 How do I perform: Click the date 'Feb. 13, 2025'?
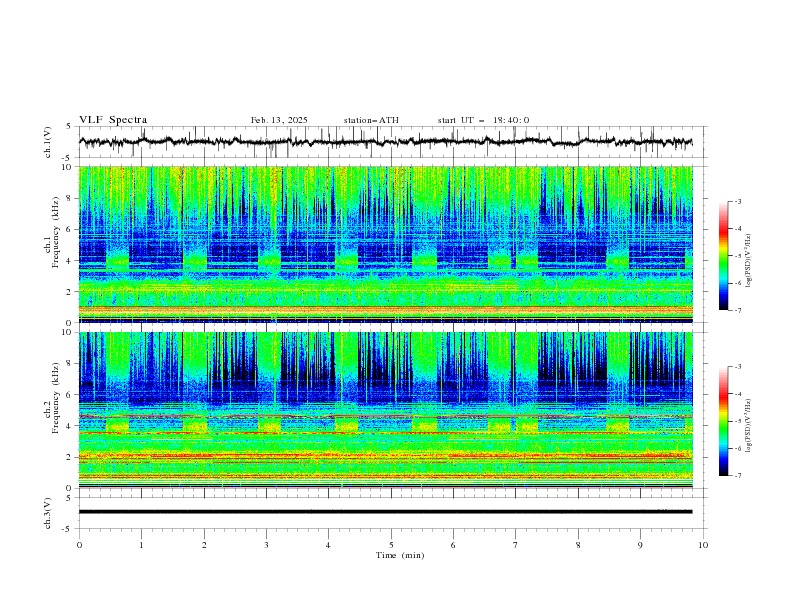[x=279, y=120]
